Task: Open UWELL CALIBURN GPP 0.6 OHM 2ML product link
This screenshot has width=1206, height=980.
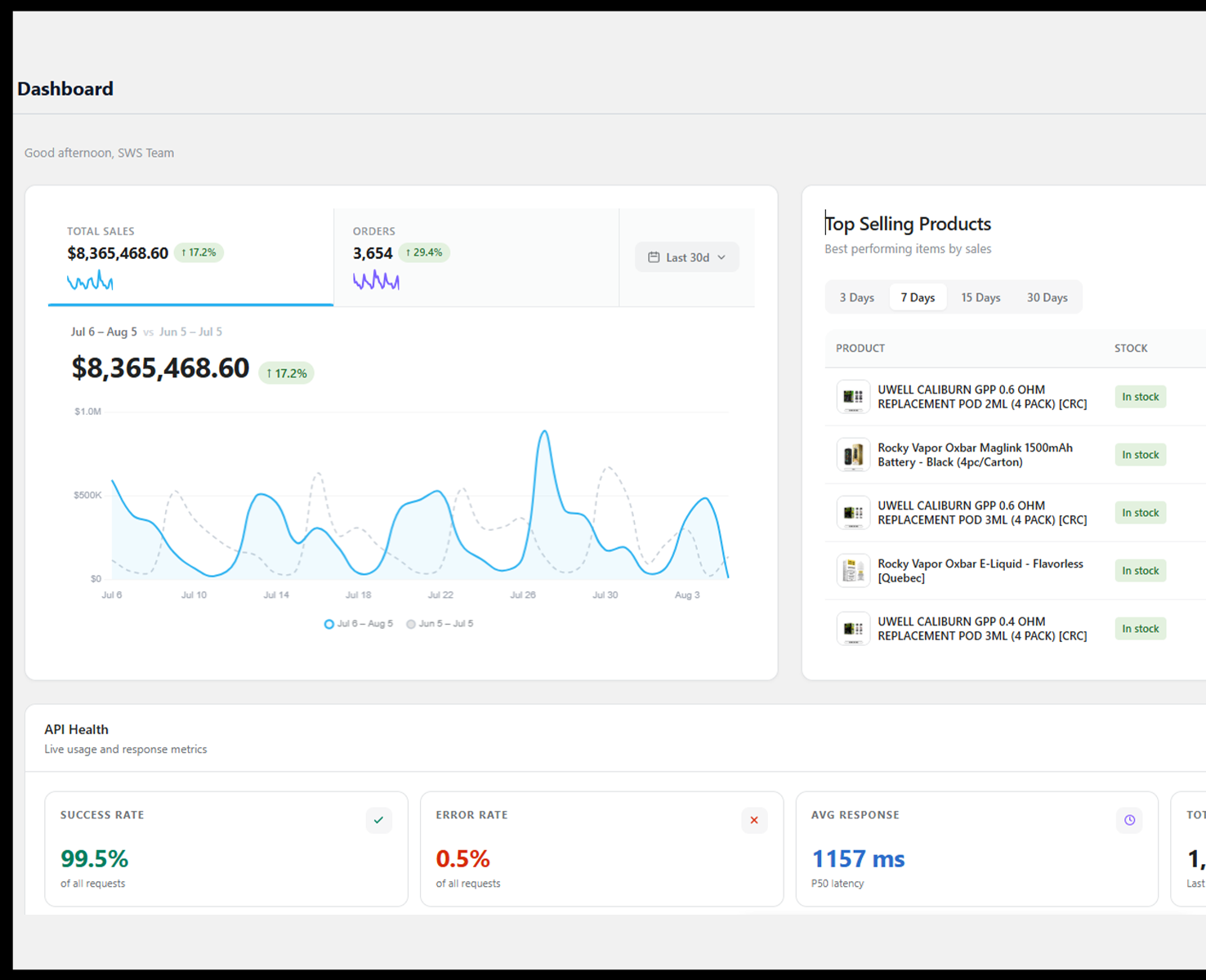Action: pos(982,397)
